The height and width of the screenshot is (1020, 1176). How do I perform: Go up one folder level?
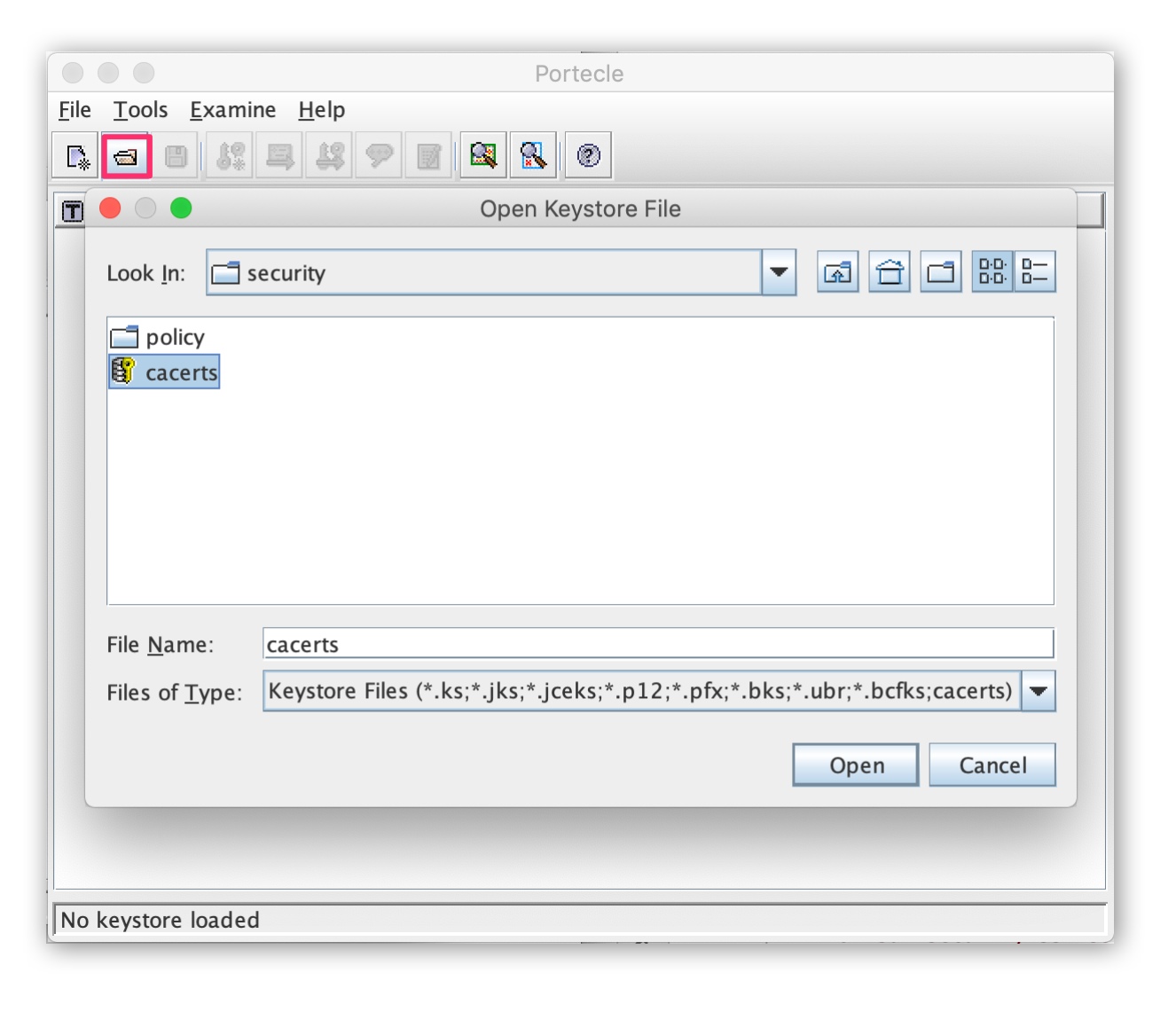click(837, 272)
